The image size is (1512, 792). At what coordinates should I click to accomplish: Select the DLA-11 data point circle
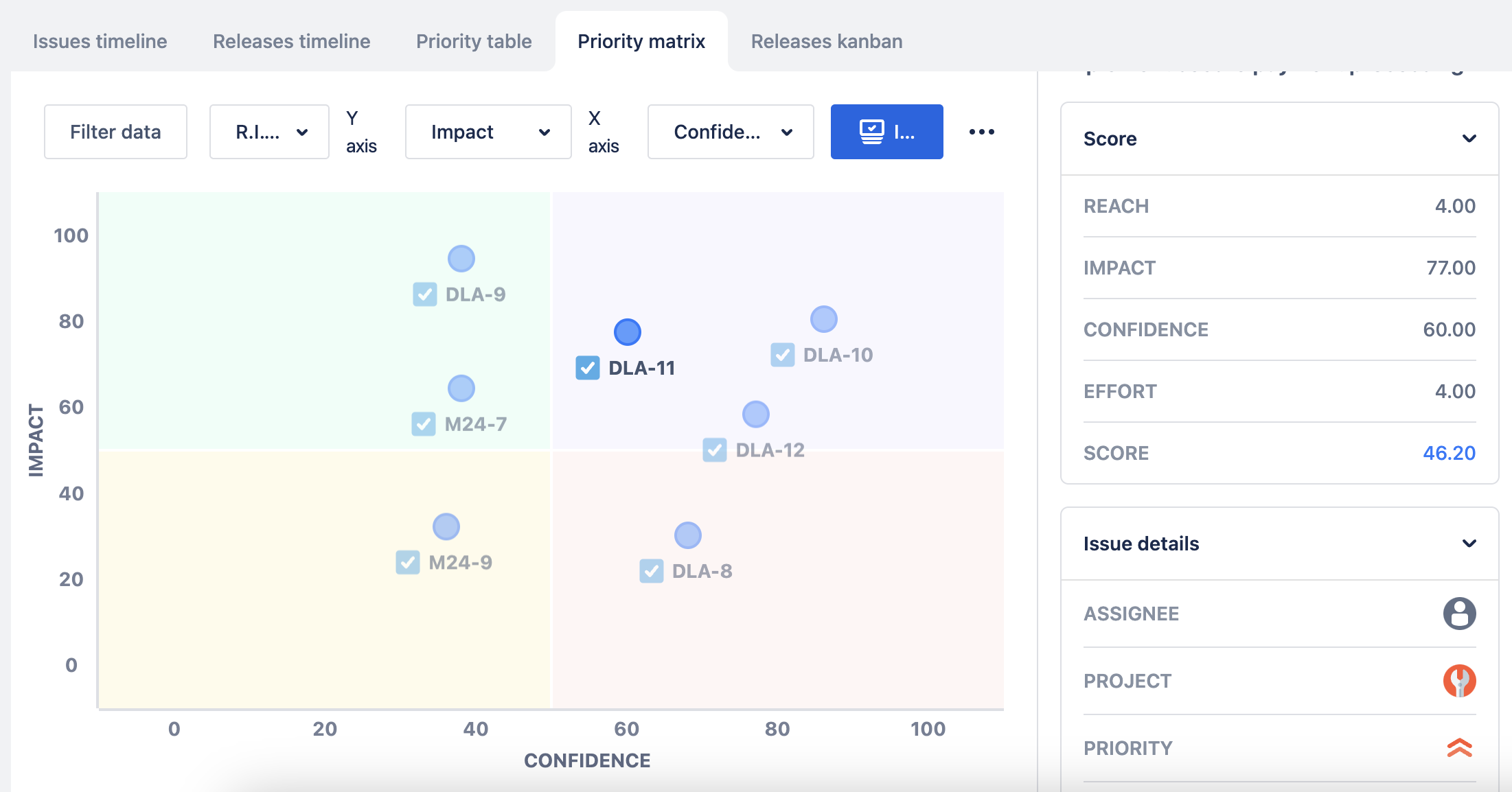click(x=627, y=332)
